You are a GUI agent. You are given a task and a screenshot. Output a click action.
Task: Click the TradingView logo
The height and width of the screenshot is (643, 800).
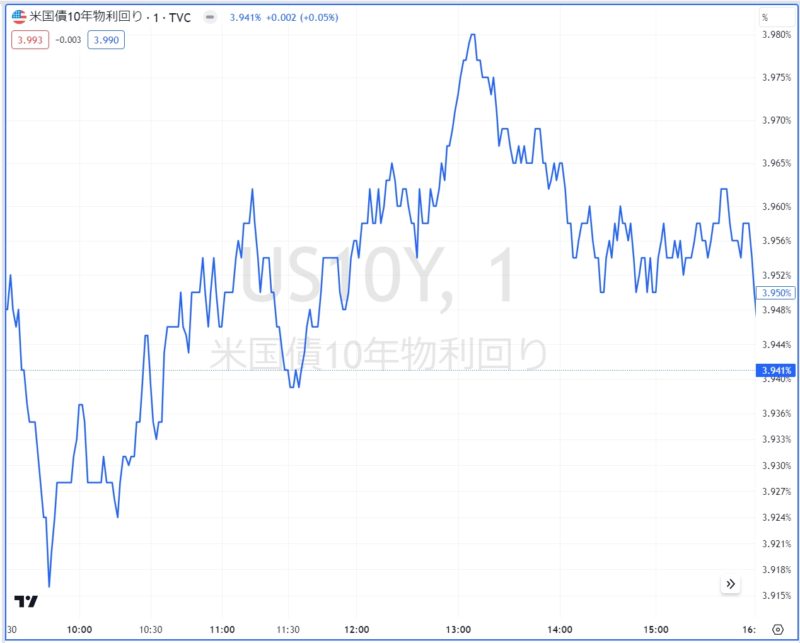[x=26, y=601]
